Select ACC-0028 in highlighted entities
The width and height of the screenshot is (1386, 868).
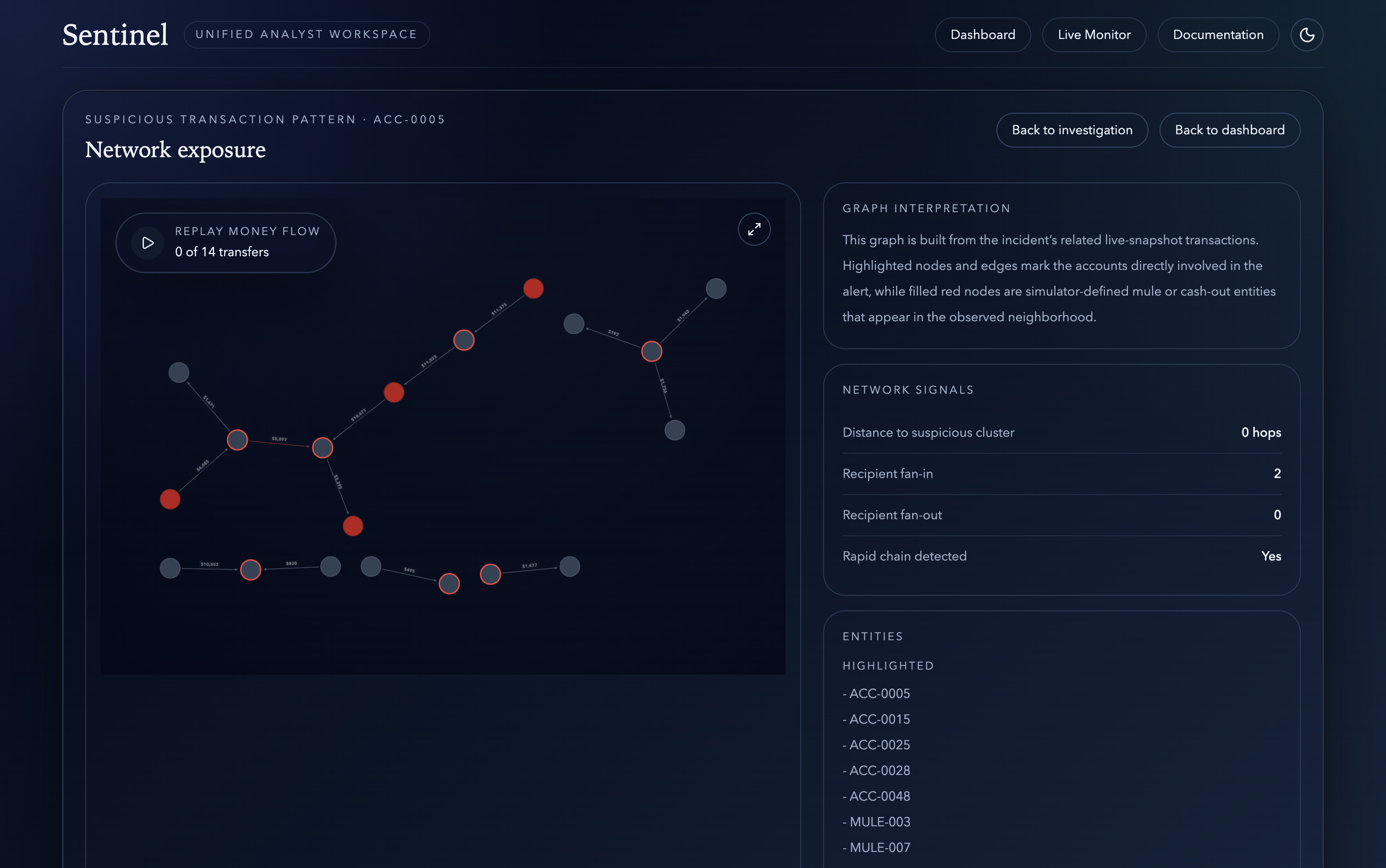(880, 770)
